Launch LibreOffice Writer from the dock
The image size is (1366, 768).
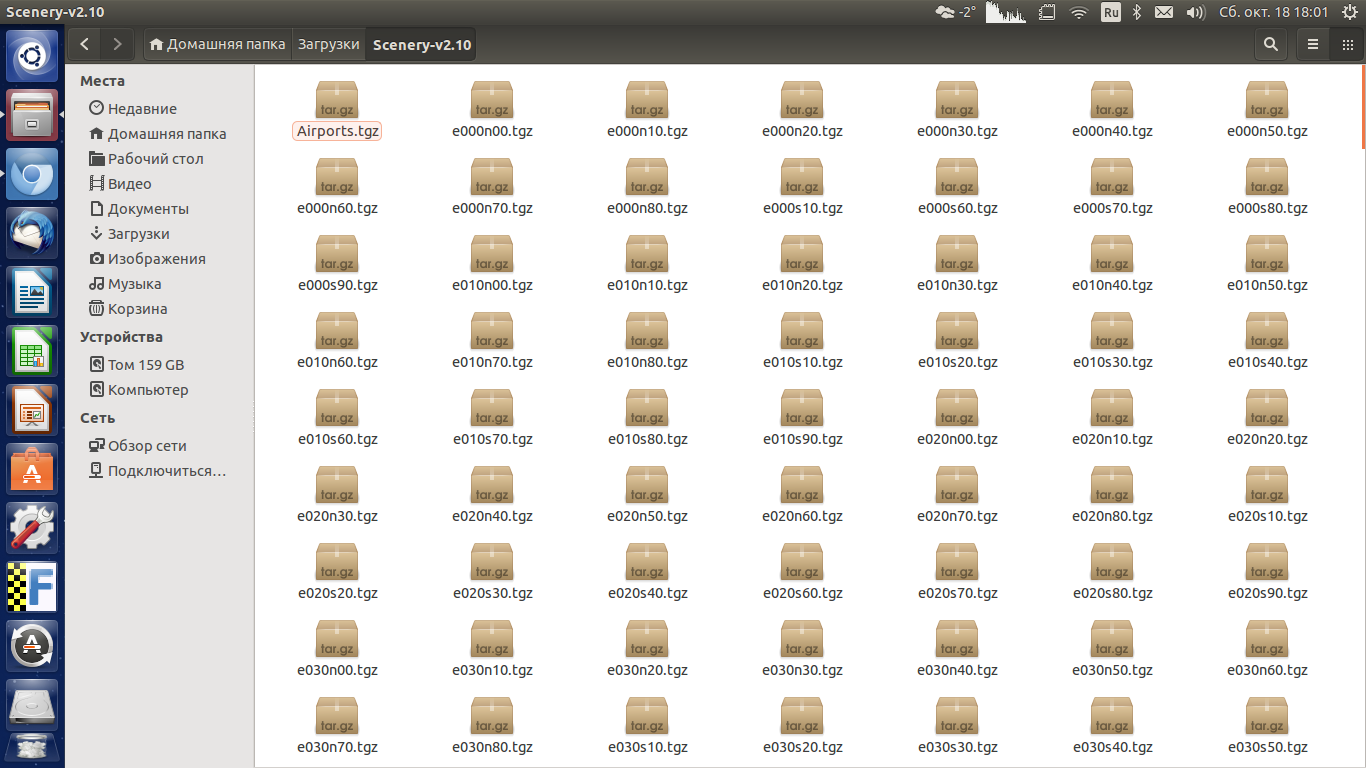click(x=33, y=293)
